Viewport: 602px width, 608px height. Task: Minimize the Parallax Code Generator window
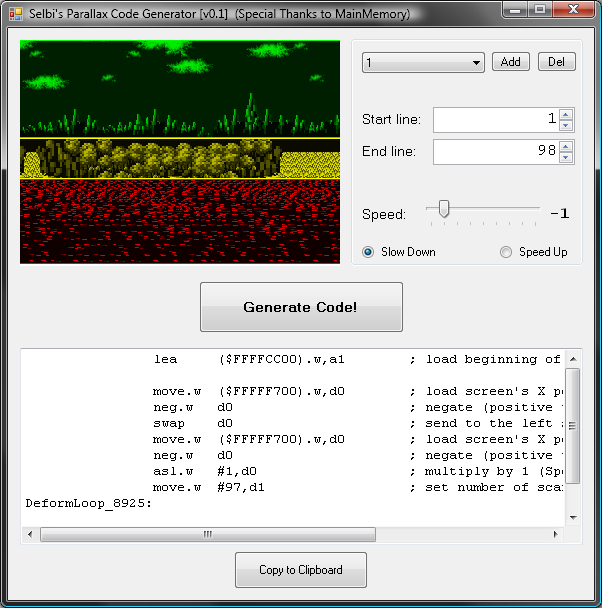point(515,10)
